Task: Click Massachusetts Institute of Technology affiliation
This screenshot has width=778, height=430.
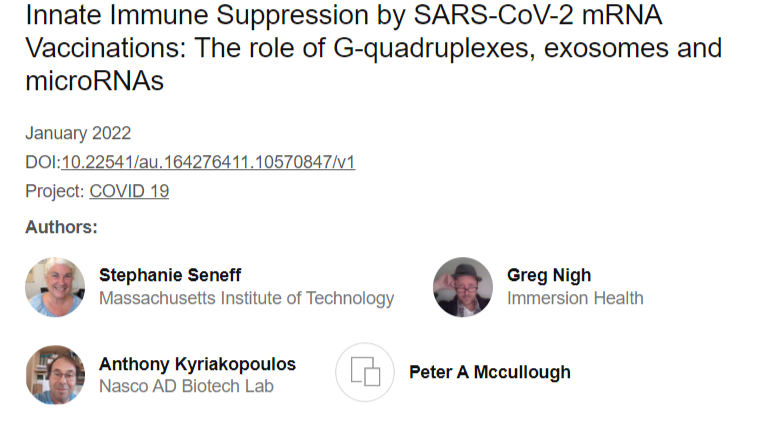Action: click(x=246, y=298)
